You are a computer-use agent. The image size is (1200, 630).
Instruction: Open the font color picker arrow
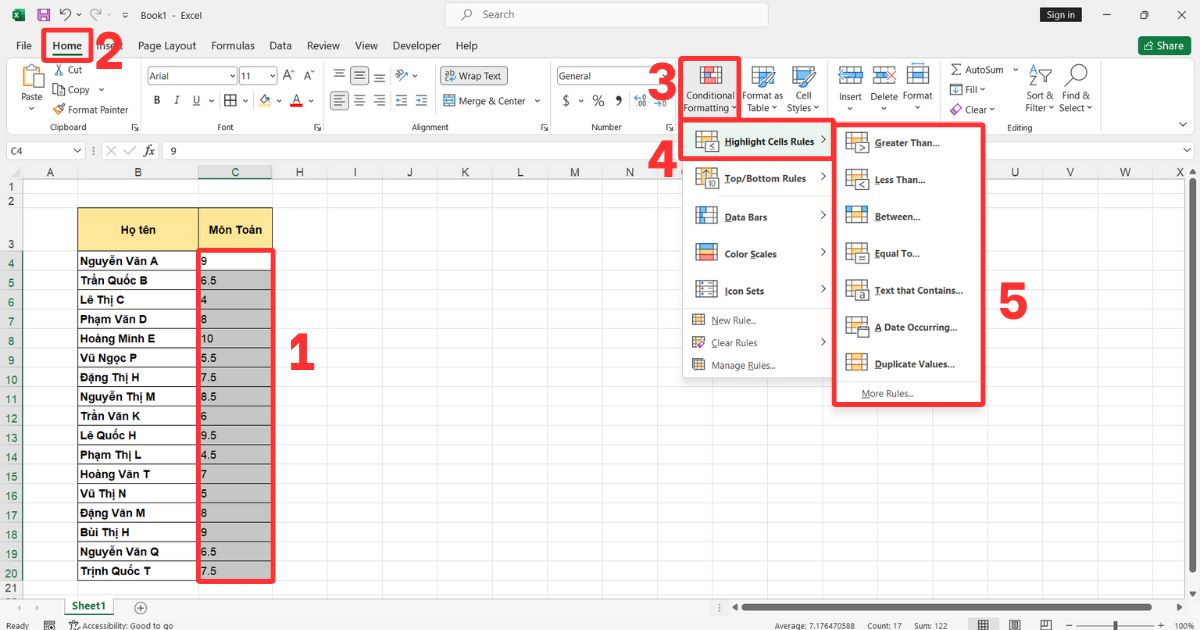(312, 101)
